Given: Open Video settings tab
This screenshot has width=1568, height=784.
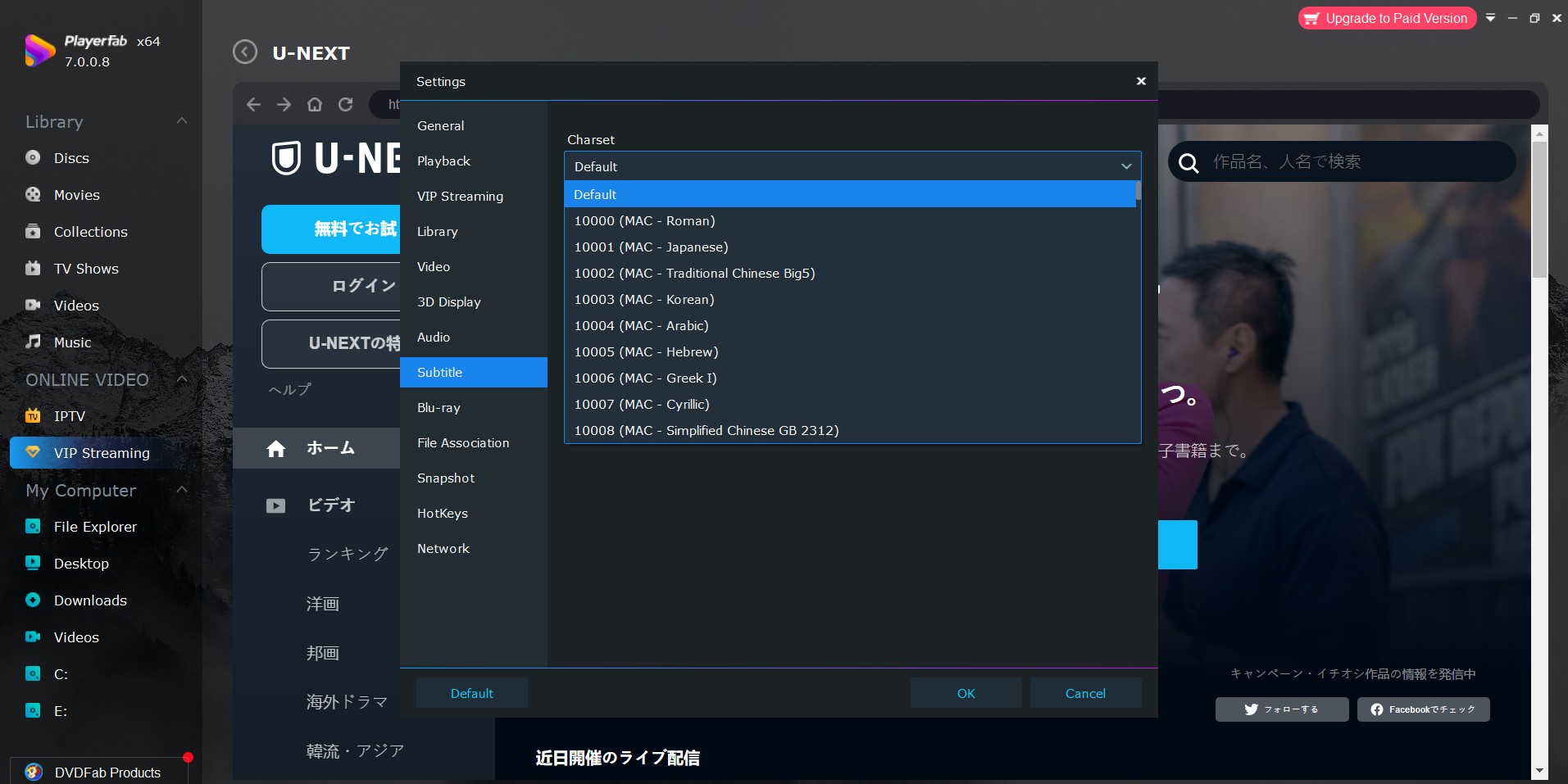Looking at the screenshot, I should coord(474,266).
